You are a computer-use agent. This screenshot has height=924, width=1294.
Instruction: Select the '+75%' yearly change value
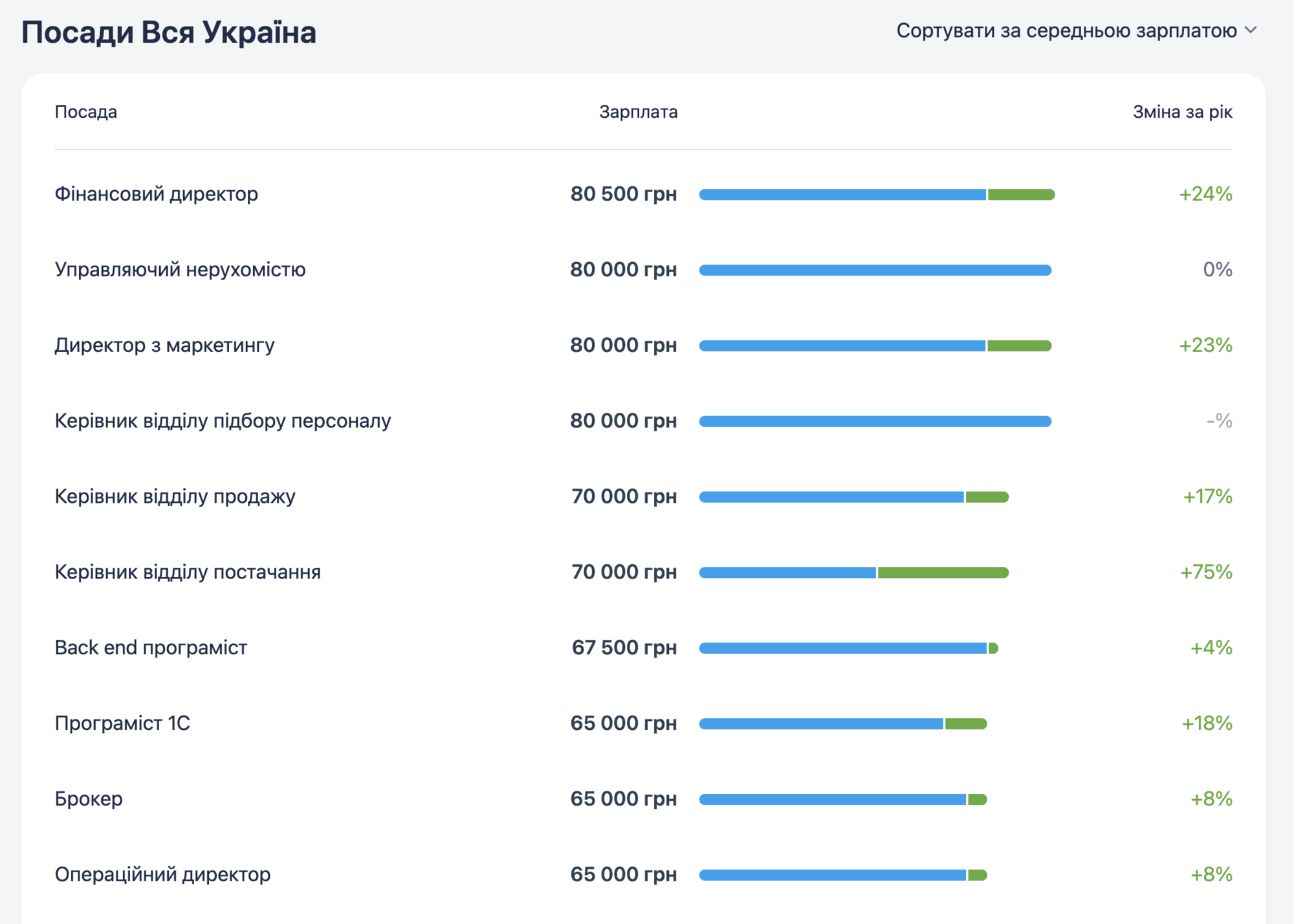[1206, 572]
